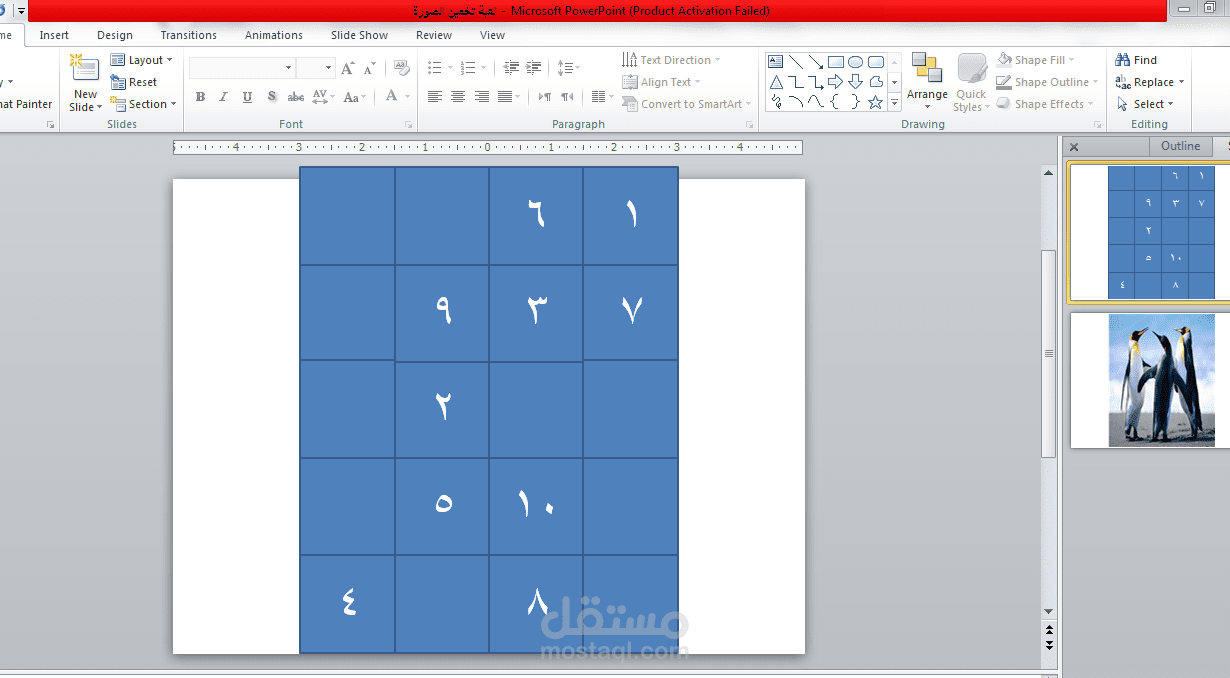Screen dimensions: 1230x678
Task: Pick the Line shape in gallery
Action: coord(796,62)
